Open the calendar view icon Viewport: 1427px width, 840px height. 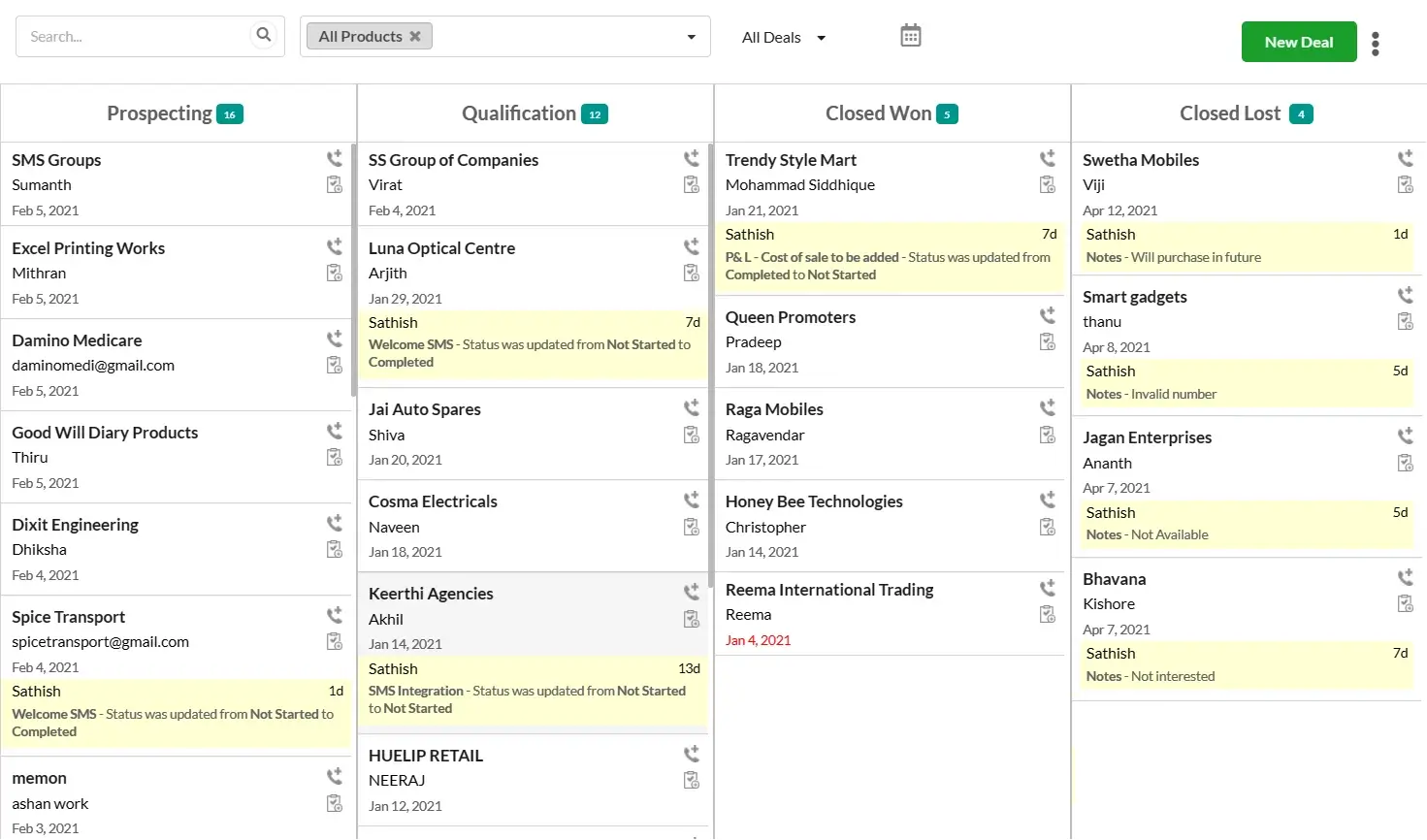pos(910,34)
